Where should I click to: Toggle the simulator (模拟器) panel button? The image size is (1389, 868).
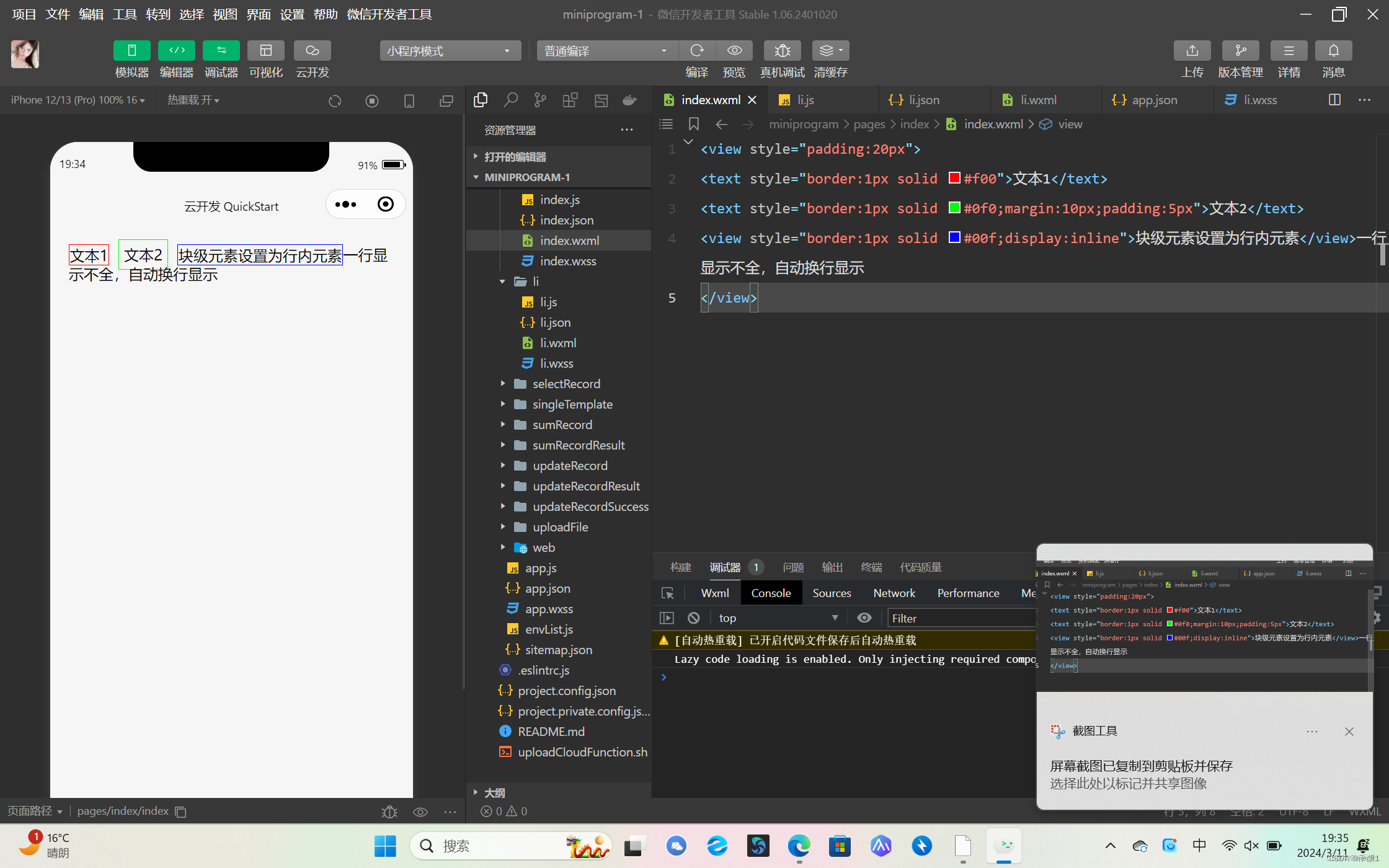coord(131,51)
